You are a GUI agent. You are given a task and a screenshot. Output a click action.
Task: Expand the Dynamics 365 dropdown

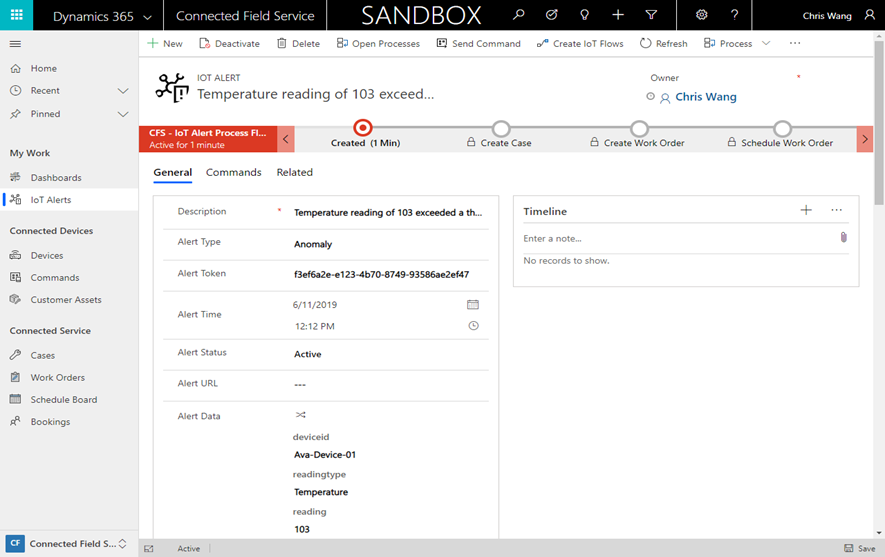[x=147, y=17]
